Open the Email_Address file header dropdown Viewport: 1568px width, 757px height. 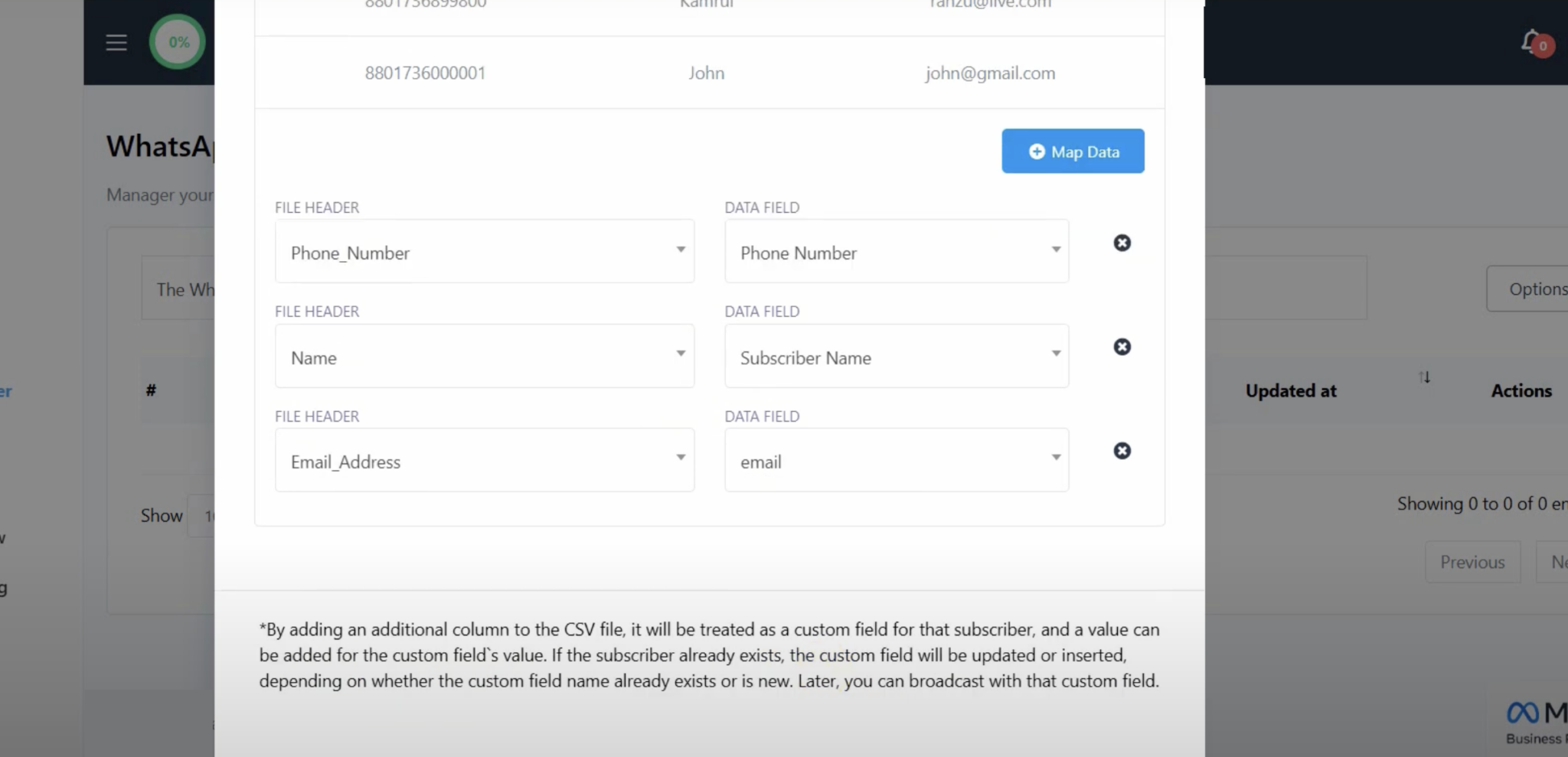(485, 460)
